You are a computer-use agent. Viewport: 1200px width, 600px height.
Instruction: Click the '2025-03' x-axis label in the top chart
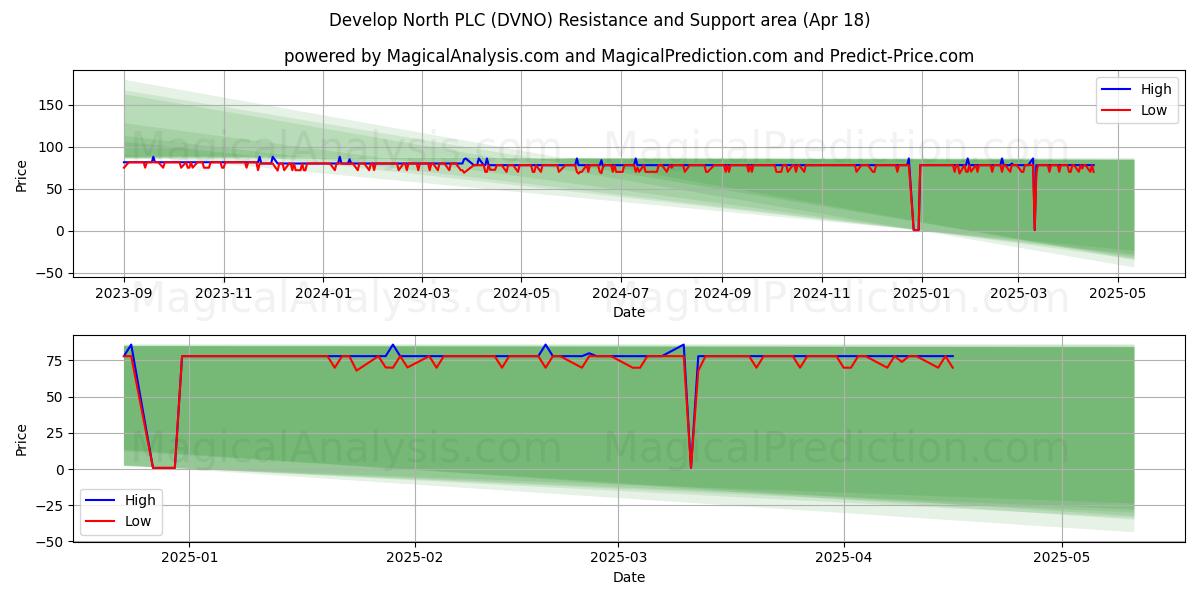[1018, 296]
